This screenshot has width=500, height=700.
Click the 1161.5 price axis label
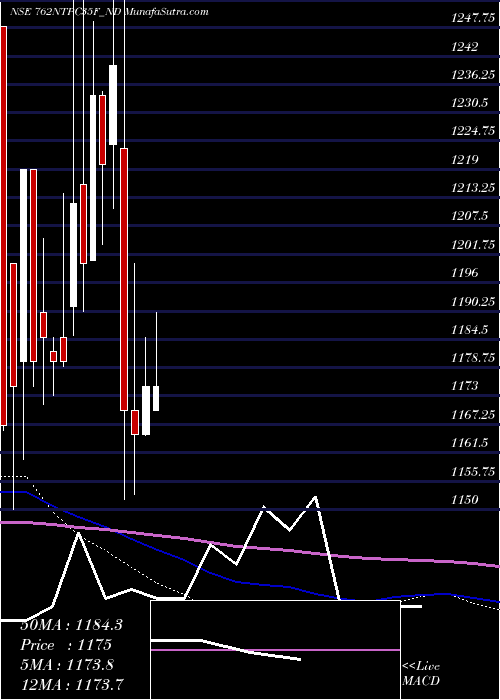click(x=470, y=443)
